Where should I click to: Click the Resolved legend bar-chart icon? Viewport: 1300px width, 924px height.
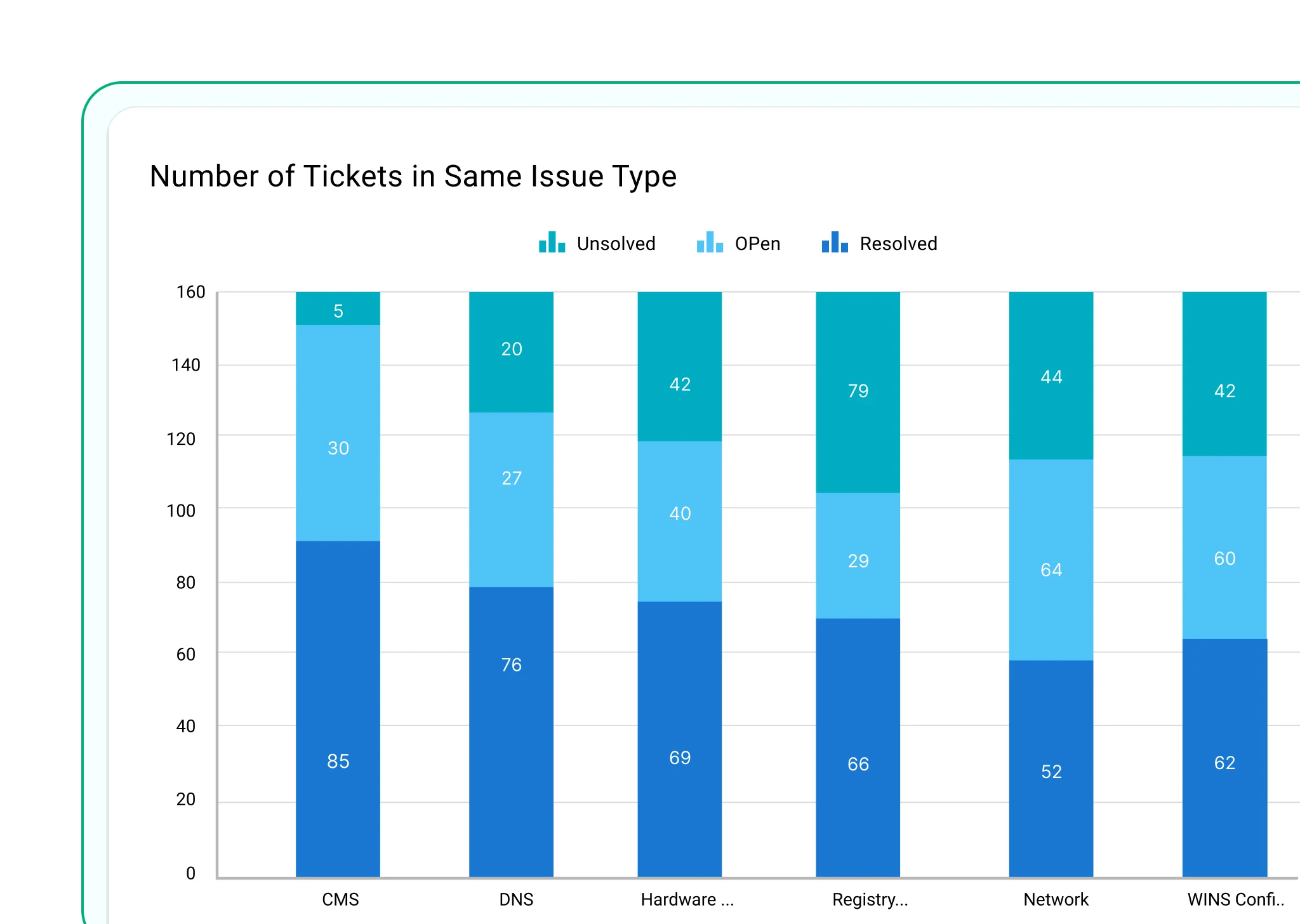[835, 242]
